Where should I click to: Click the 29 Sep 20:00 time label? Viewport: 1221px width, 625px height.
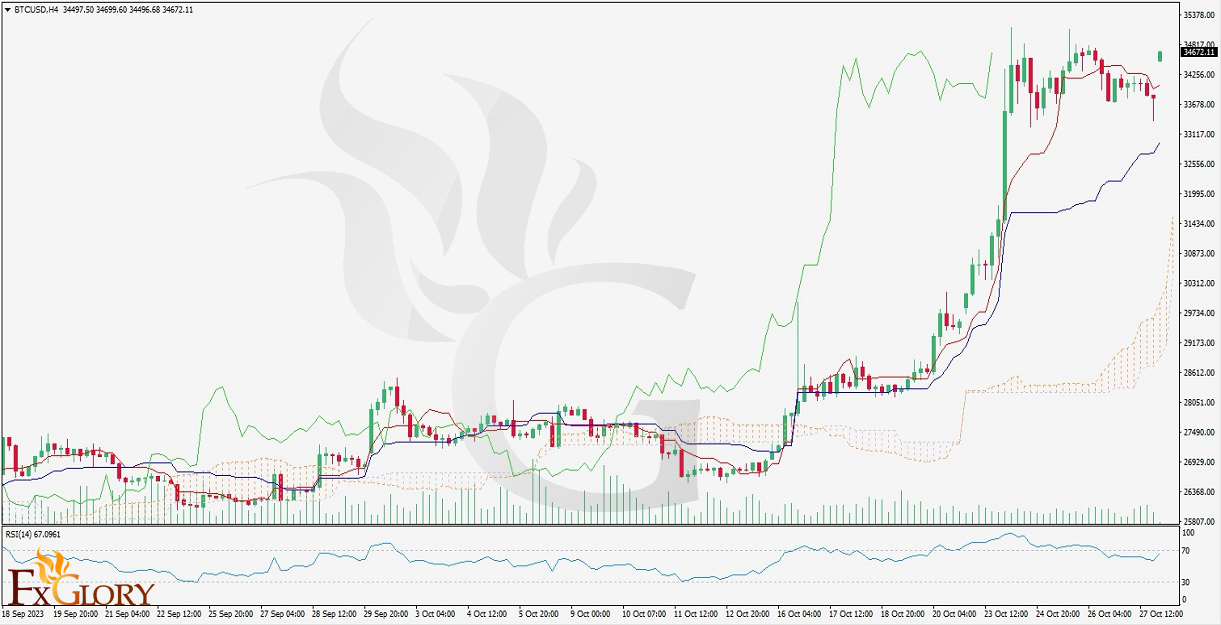[x=386, y=614]
